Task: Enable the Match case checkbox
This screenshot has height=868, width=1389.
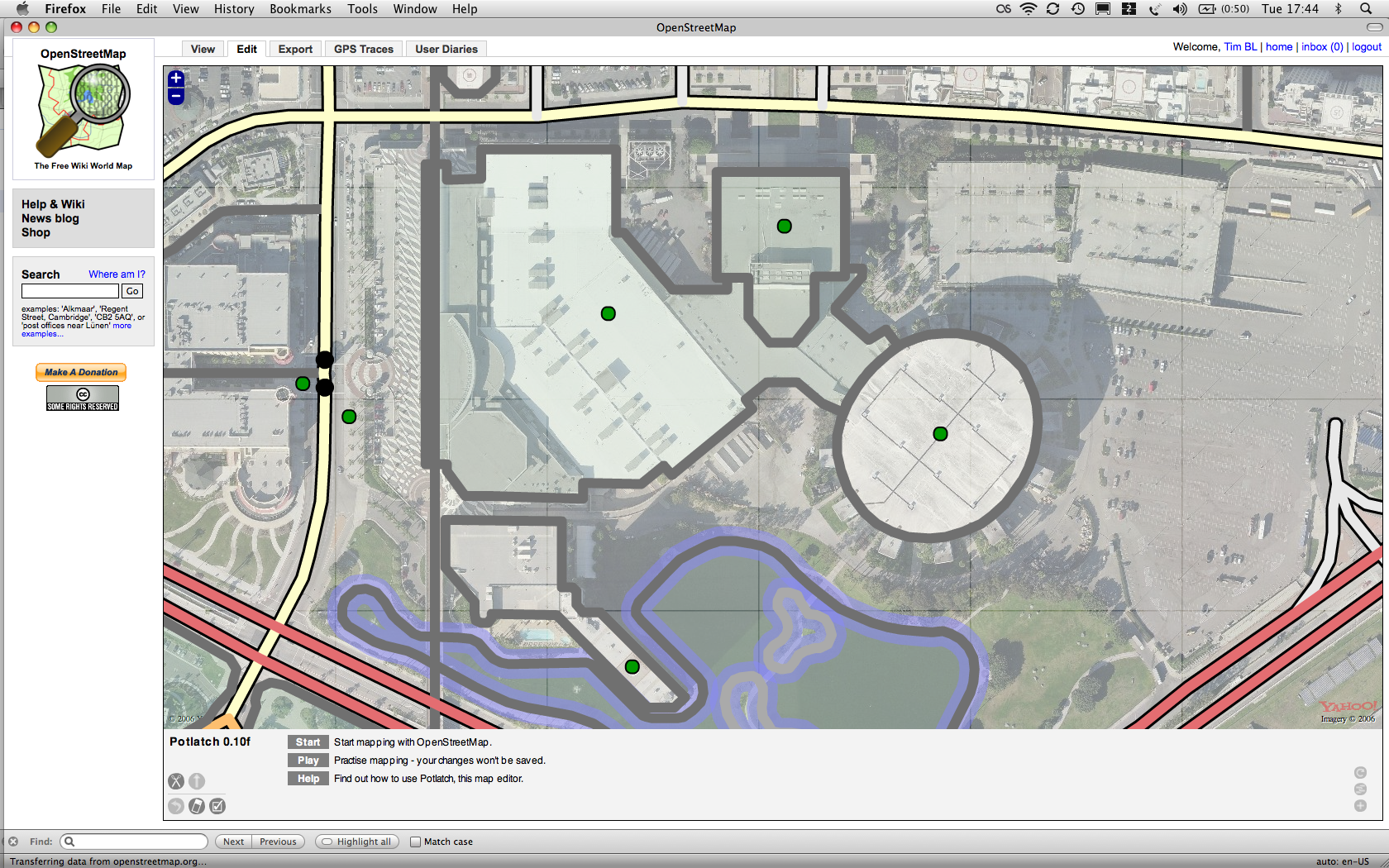Action: (415, 842)
